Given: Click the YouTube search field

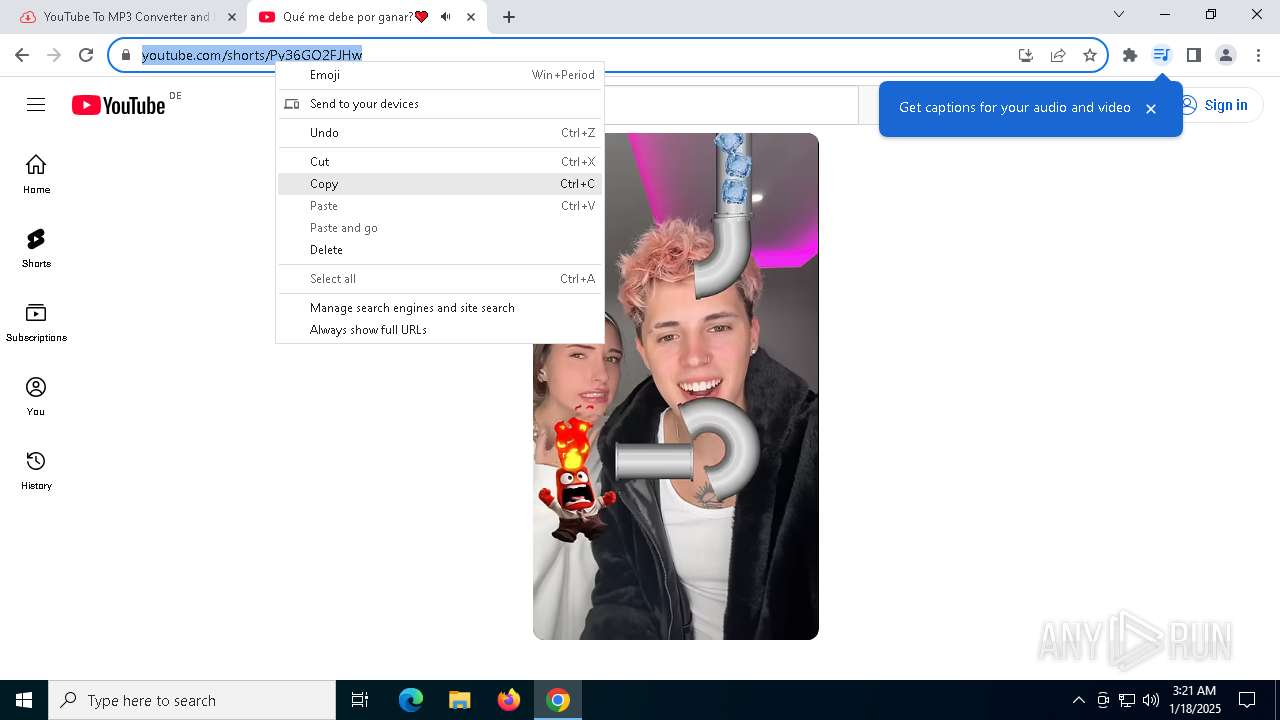Looking at the screenshot, I should [x=731, y=105].
